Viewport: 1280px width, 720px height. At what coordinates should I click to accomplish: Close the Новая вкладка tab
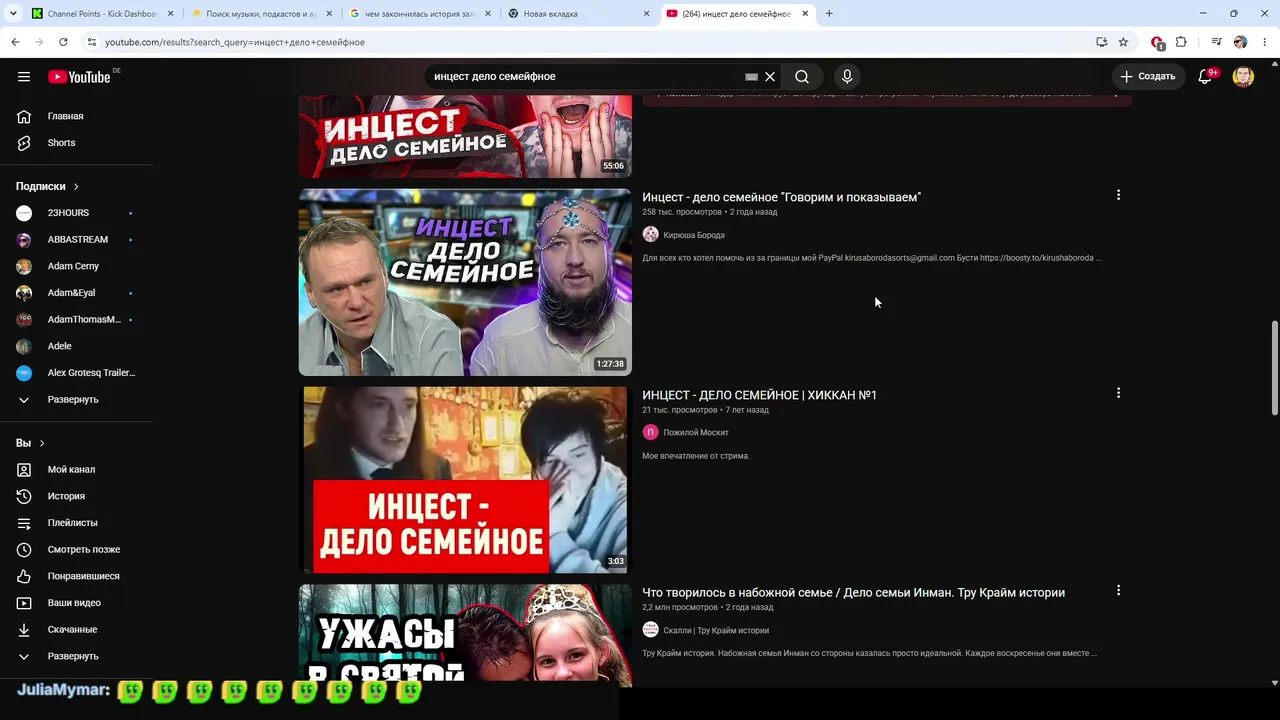click(647, 14)
